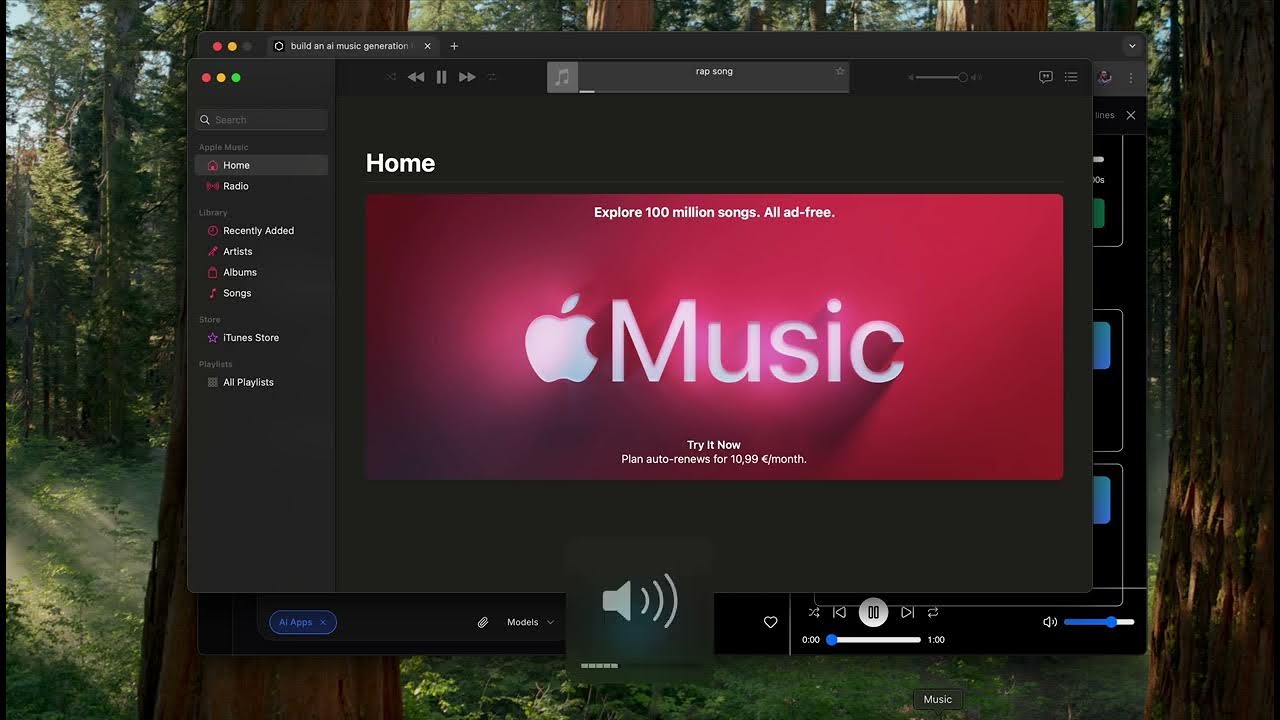This screenshot has height=720, width=1280.
Task: Click the Music app playback progress bar
Action: click(x=714, y=91)
